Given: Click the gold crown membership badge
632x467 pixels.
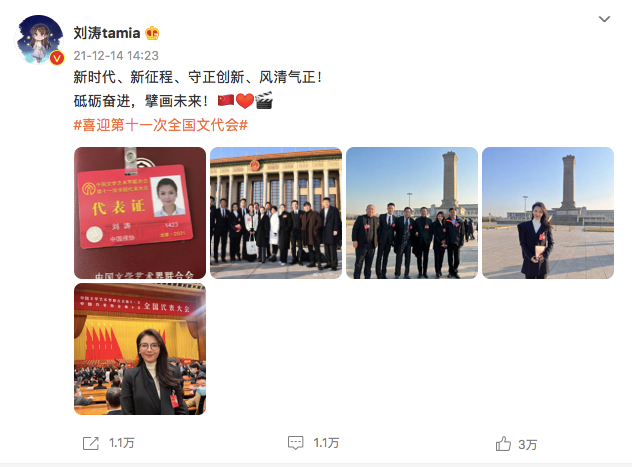Looking at the screenshot, I should click(152, 33).
